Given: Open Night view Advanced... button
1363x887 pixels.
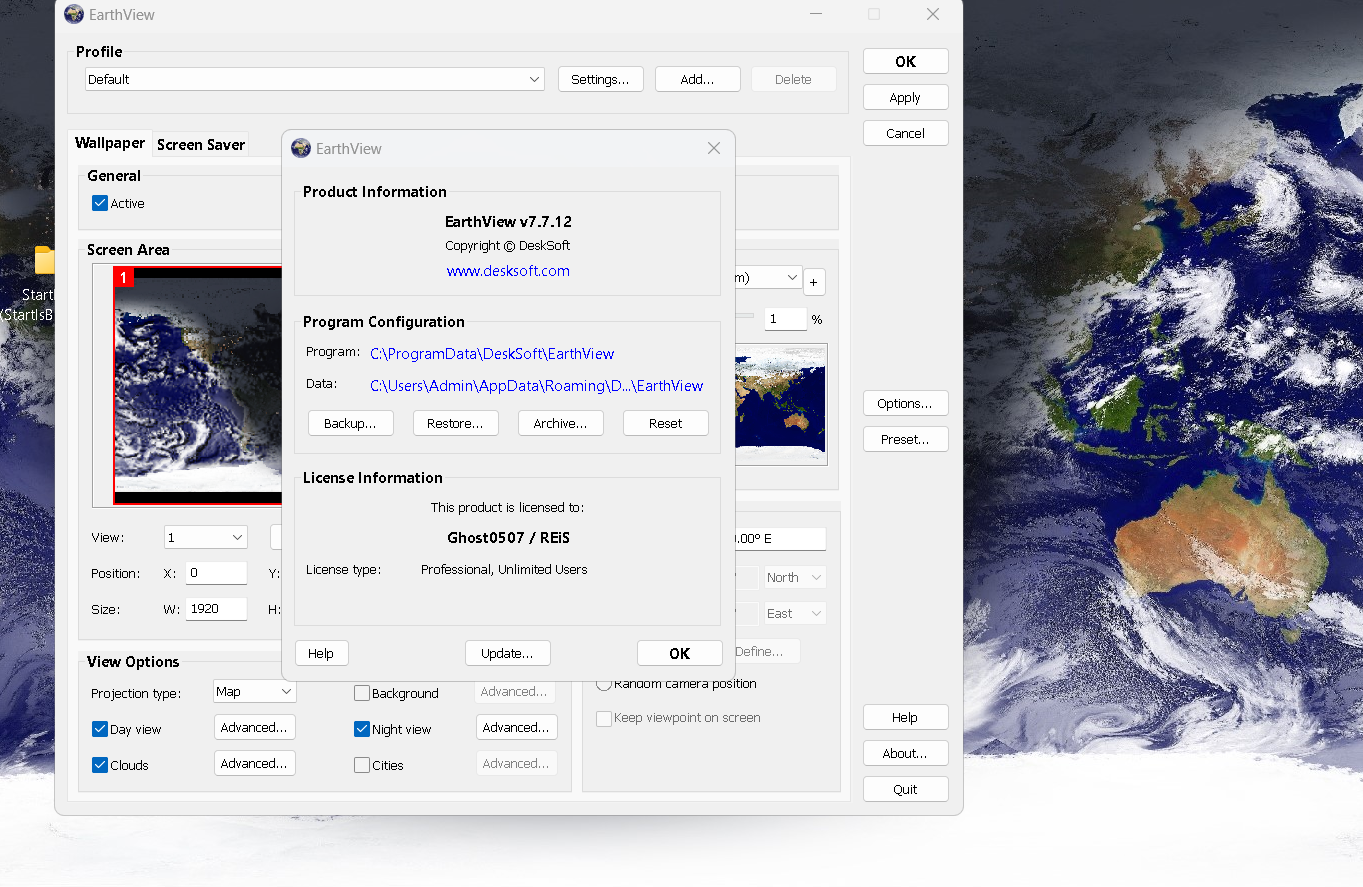Looking at the screenshot, I should [516, 727].
